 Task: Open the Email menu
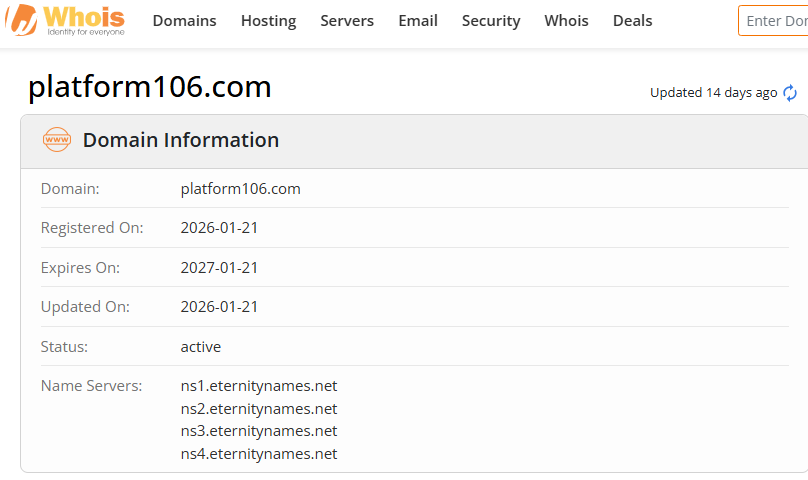418,21
